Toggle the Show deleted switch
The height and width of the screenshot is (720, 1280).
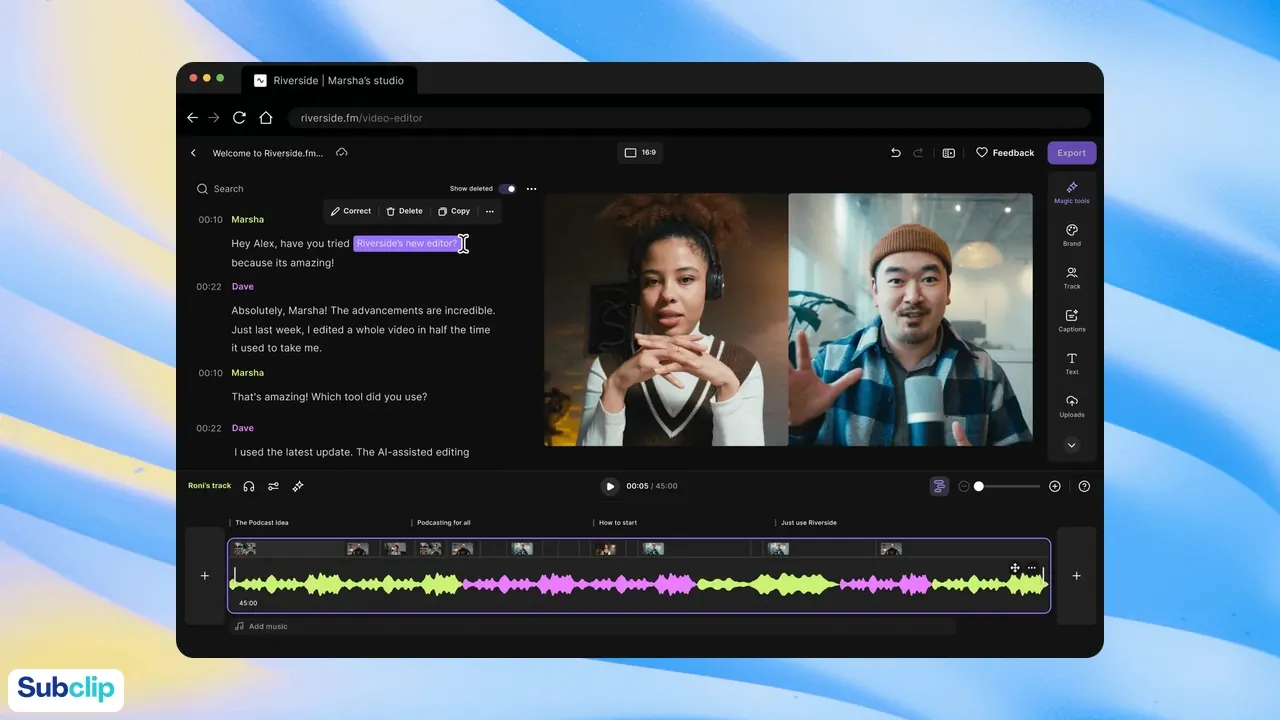(508, 188)
